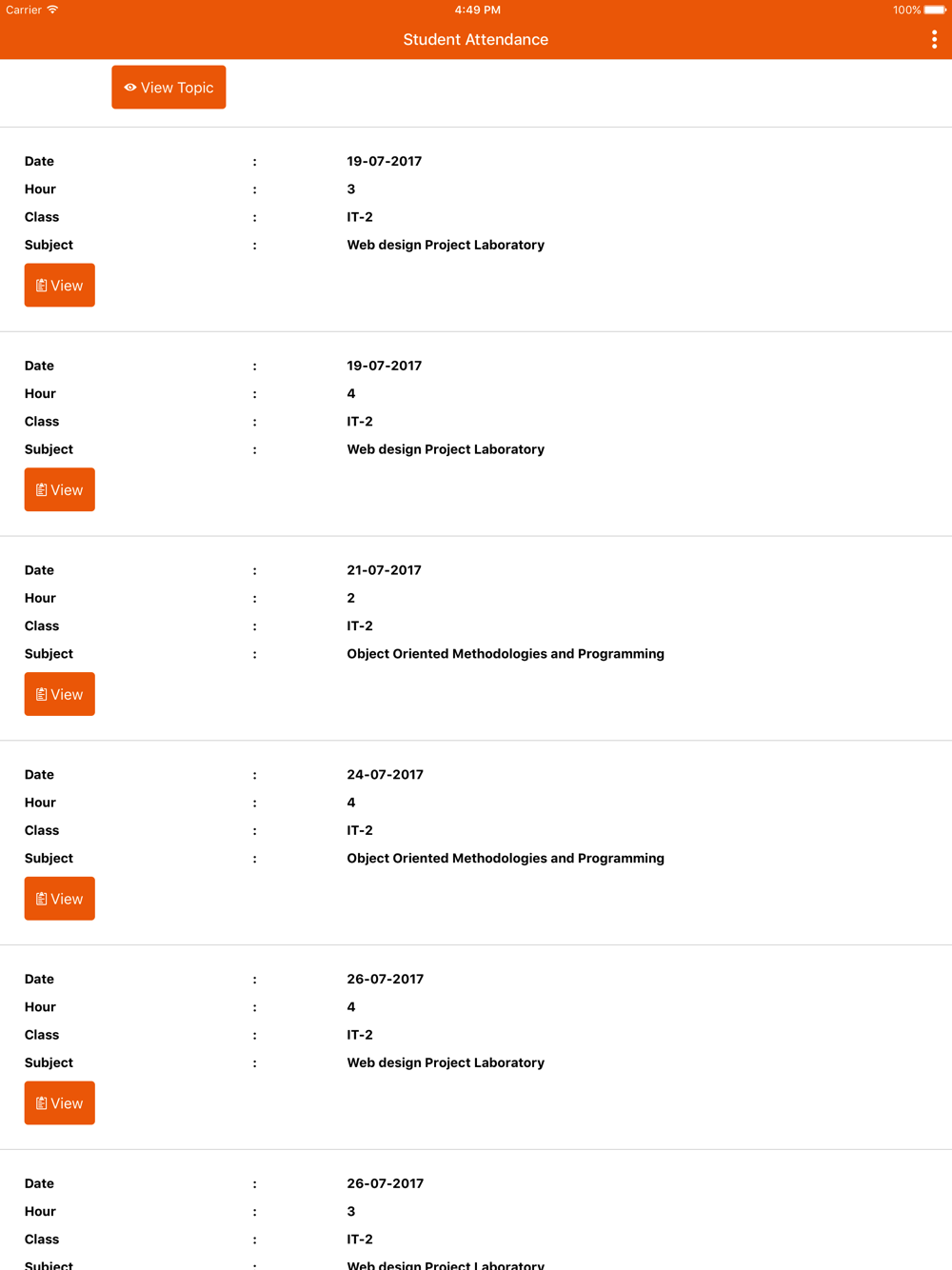
Task: Click clipboard icon in first View button
Action: click(x=41, y=286)
